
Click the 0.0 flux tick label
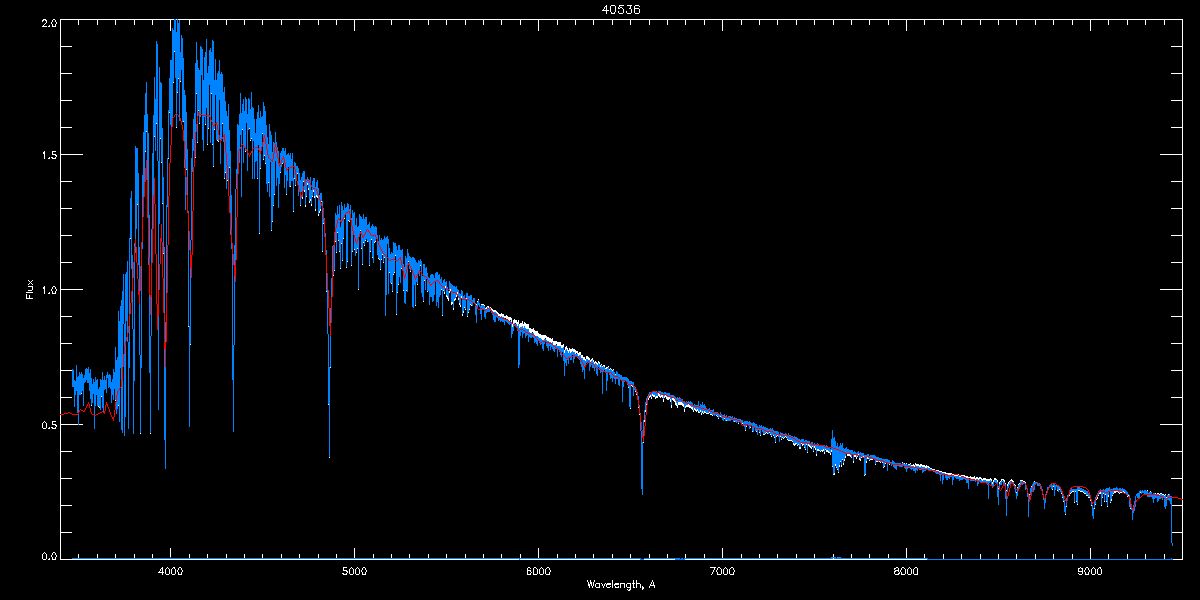[47, 555]
